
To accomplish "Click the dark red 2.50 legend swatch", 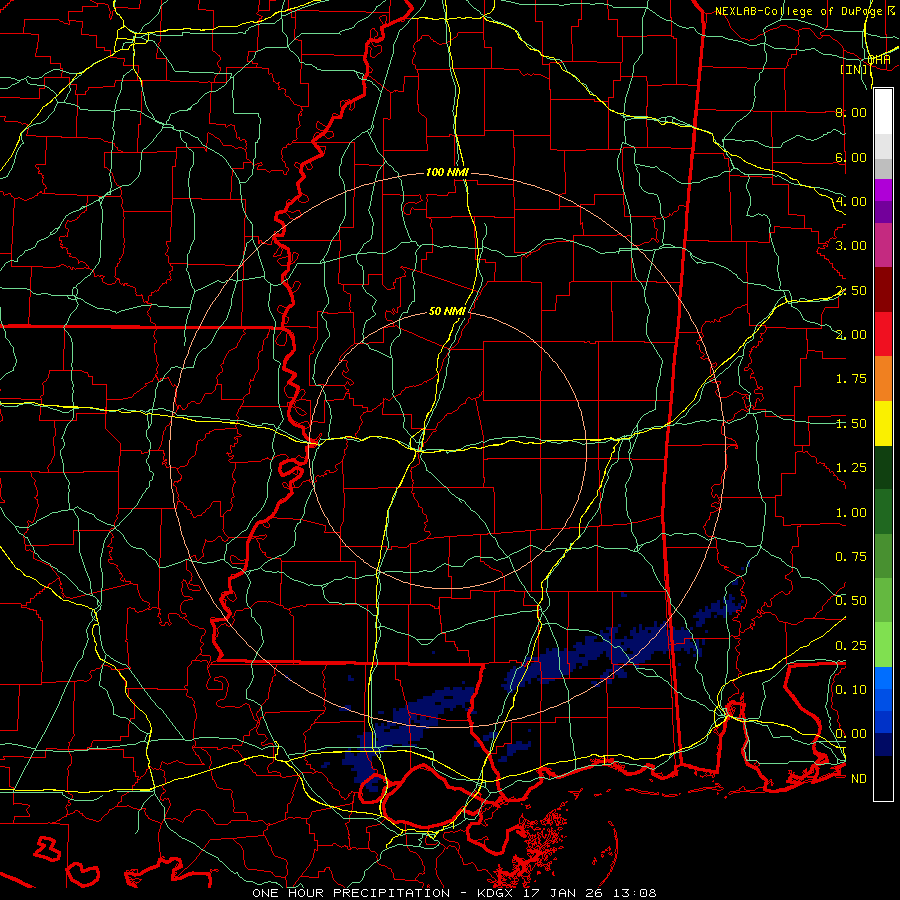I will tap(883, 290).
